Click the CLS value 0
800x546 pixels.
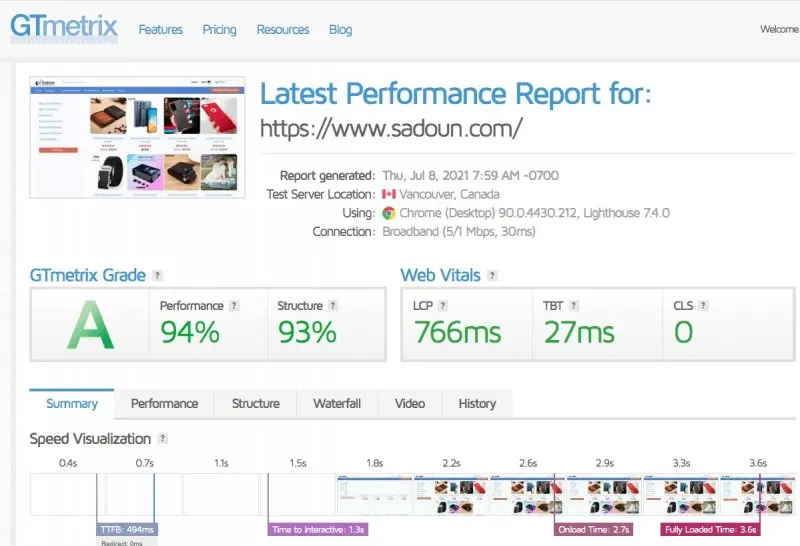click(683, 332)
